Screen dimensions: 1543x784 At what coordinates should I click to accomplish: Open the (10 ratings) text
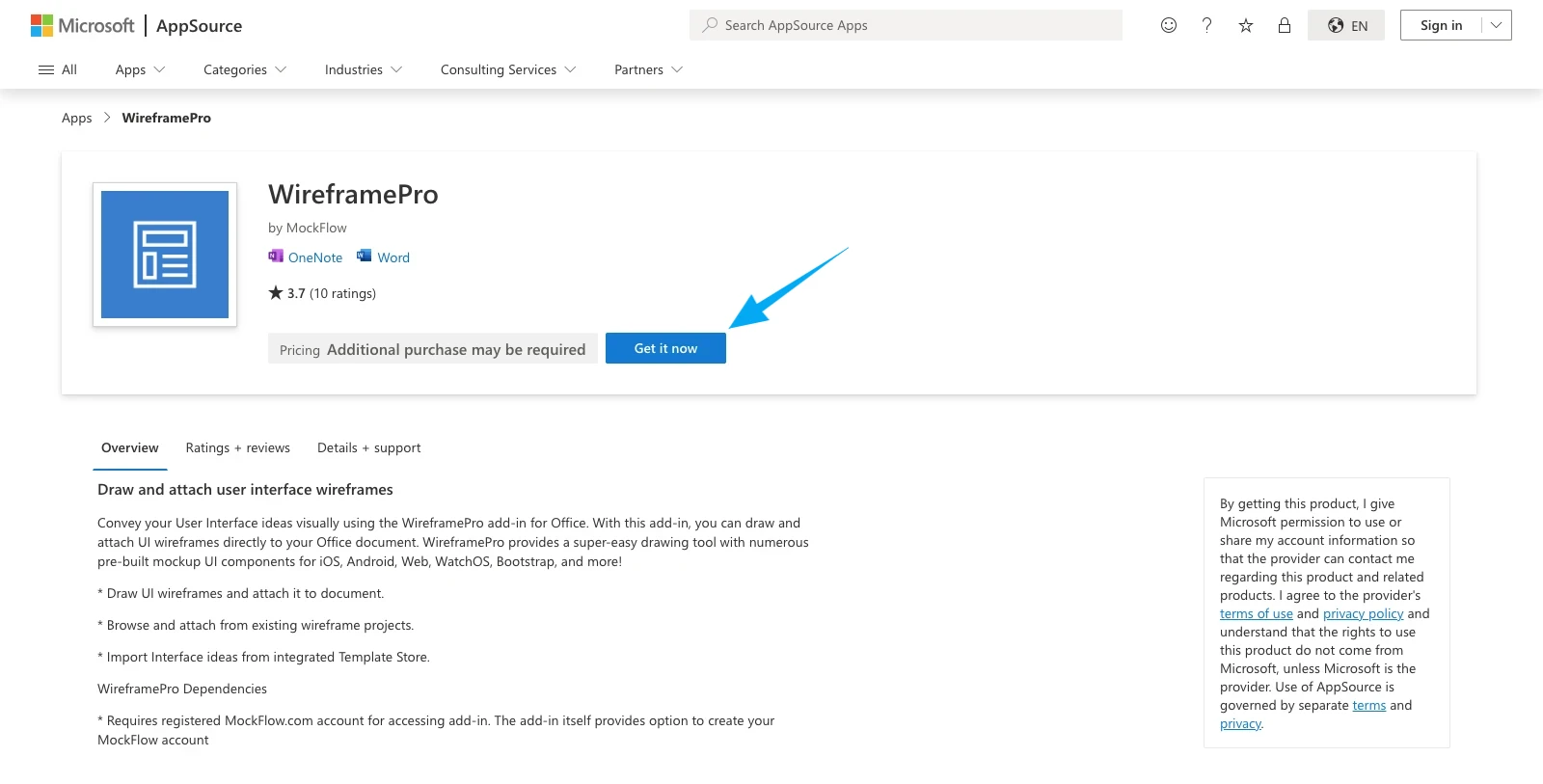342,293
